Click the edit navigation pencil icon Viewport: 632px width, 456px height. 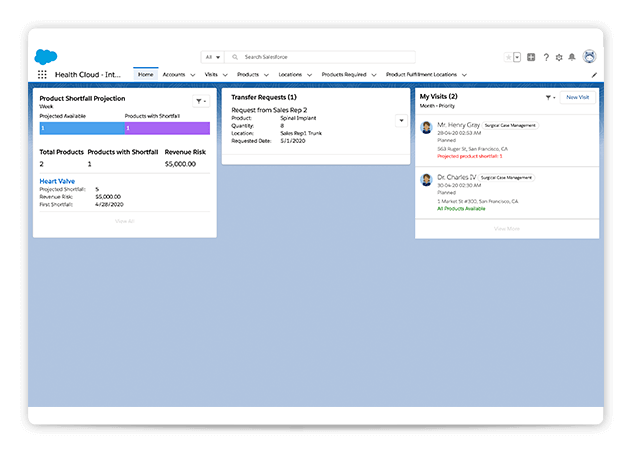[594, 75]
